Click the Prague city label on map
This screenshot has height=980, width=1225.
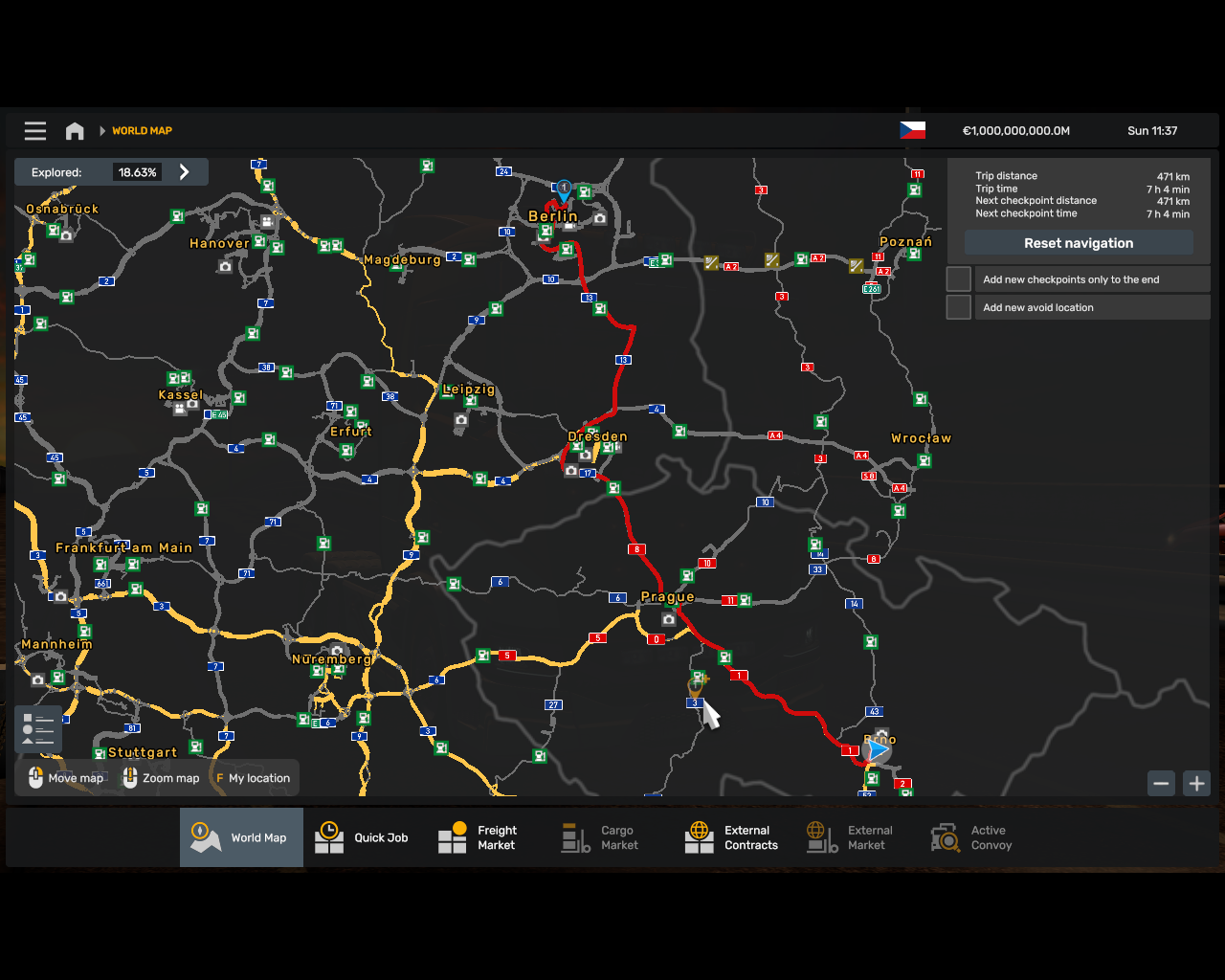click(x=667, y=597)
